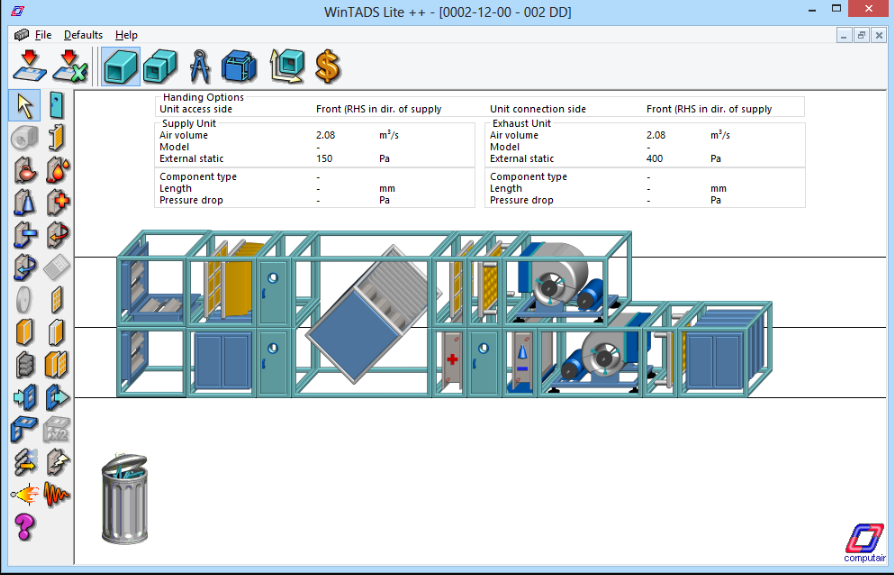894x575 pixels.
Task: Select the outlet damper arrow icon
Action: (x=56, y=397)
